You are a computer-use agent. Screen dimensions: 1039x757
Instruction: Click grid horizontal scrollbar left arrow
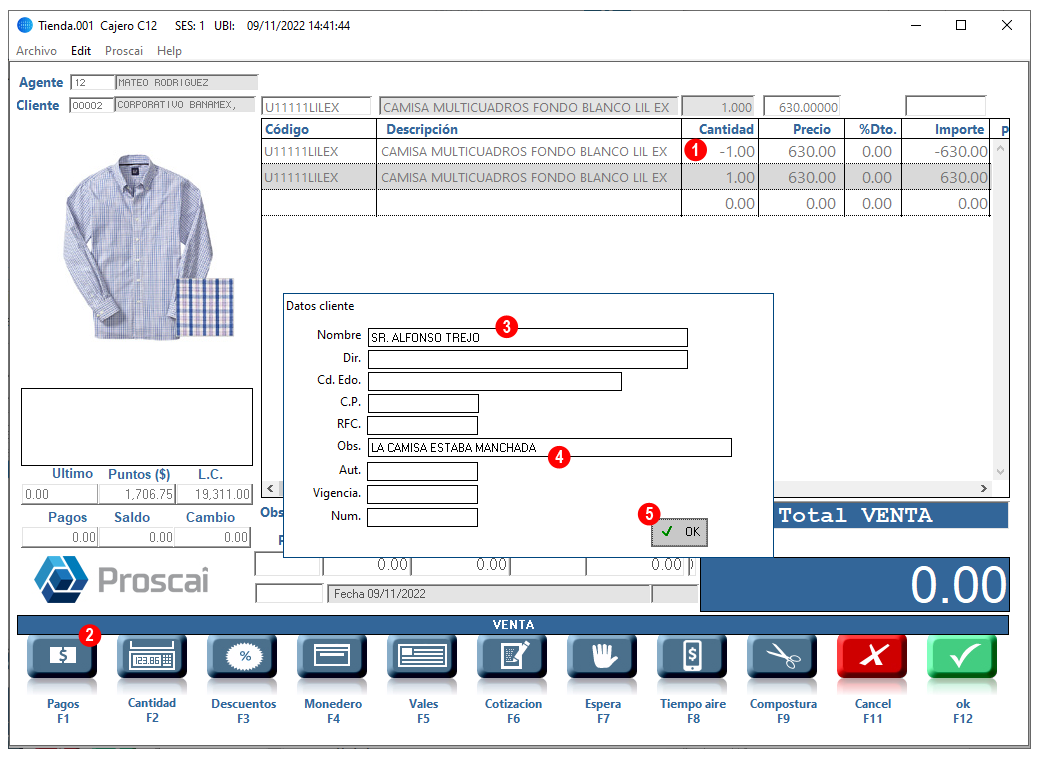pyautogui.click(x=270, y=489)
